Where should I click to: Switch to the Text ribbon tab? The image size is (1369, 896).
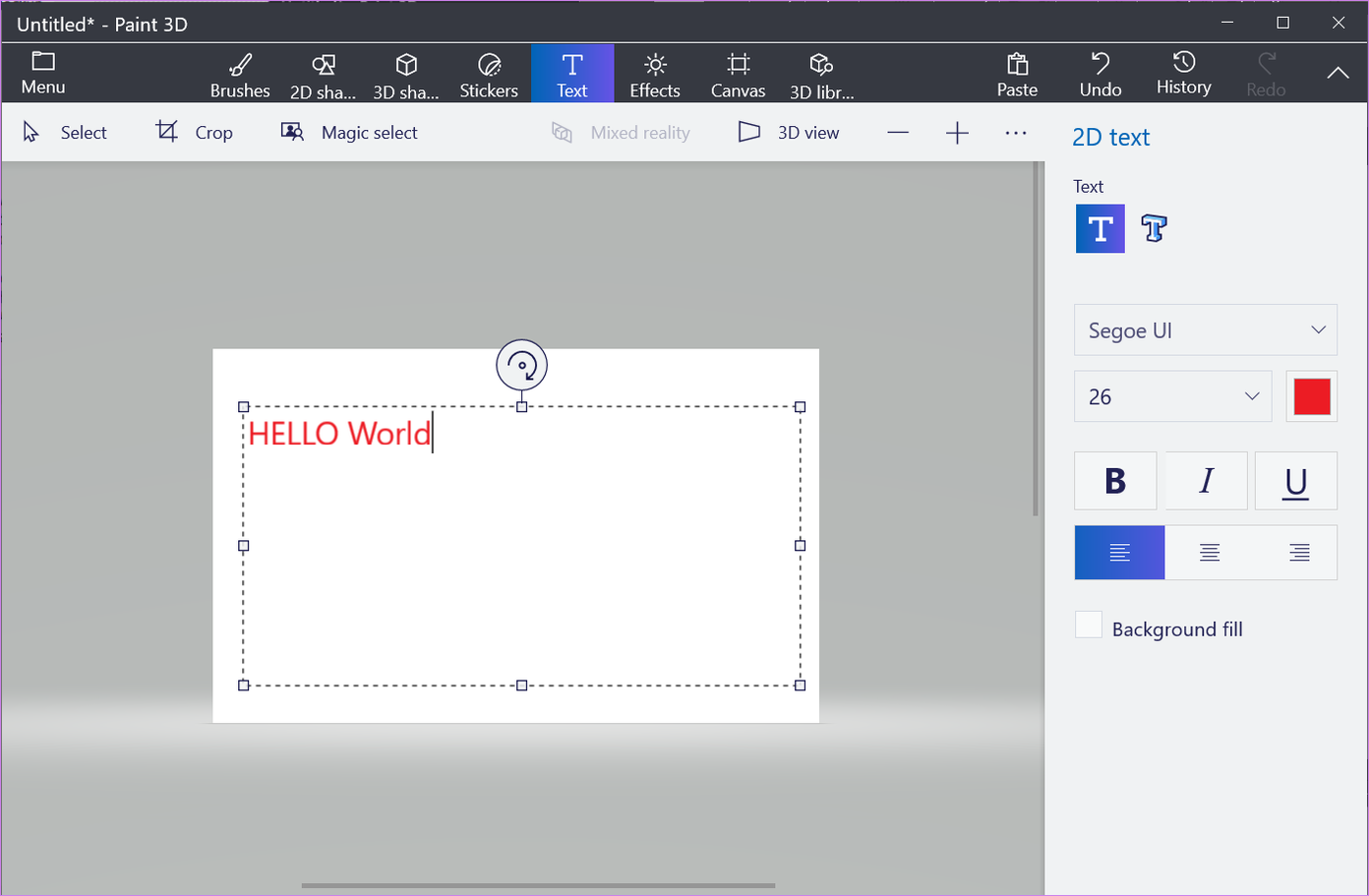click(571, 73)
